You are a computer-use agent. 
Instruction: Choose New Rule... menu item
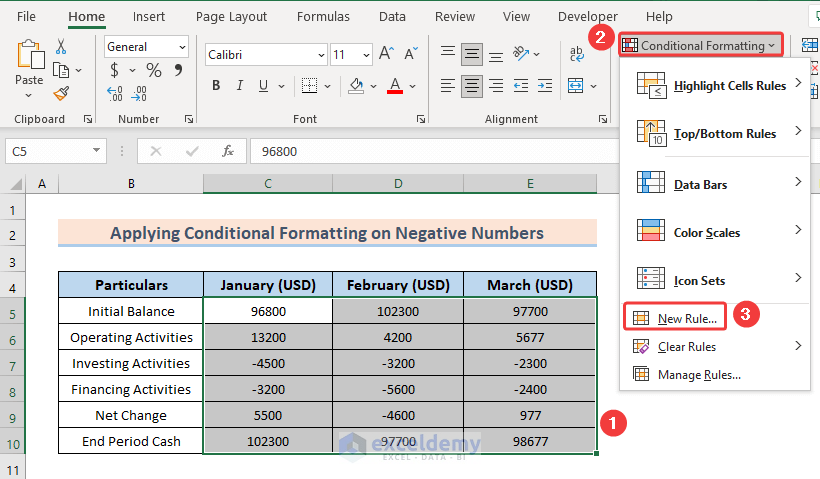(x=675, y=318)
